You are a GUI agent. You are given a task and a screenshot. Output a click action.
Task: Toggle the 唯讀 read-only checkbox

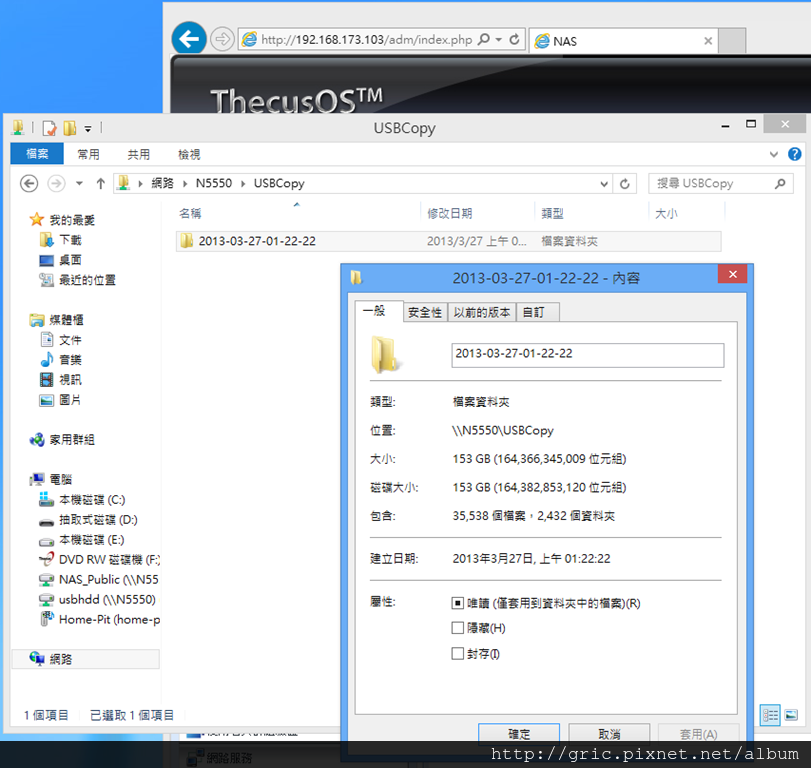pyautogui.click(x=457, y=604)
